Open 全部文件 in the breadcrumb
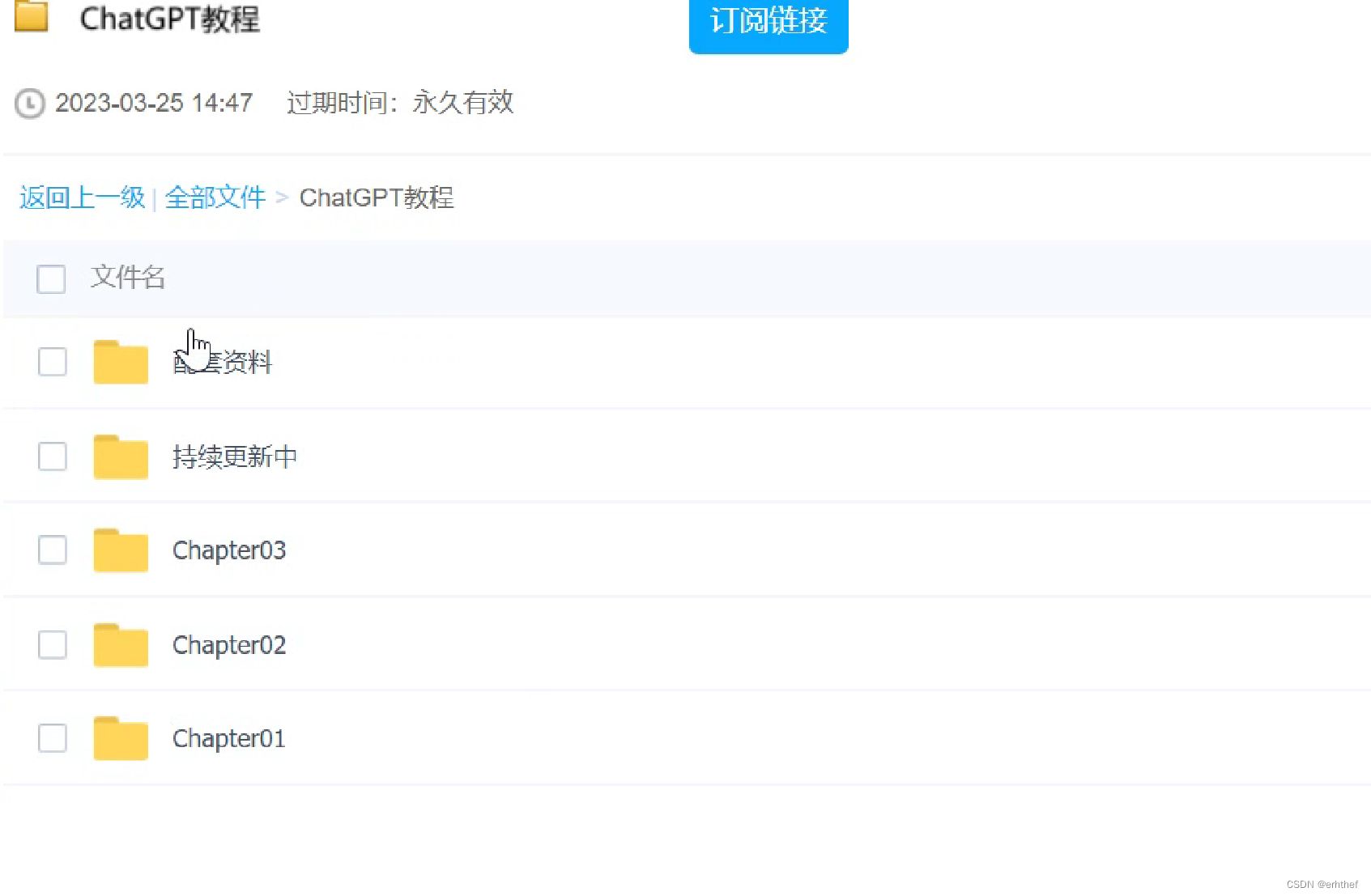This screenshot has width=1371, height=896. click(x=215, y=197)
